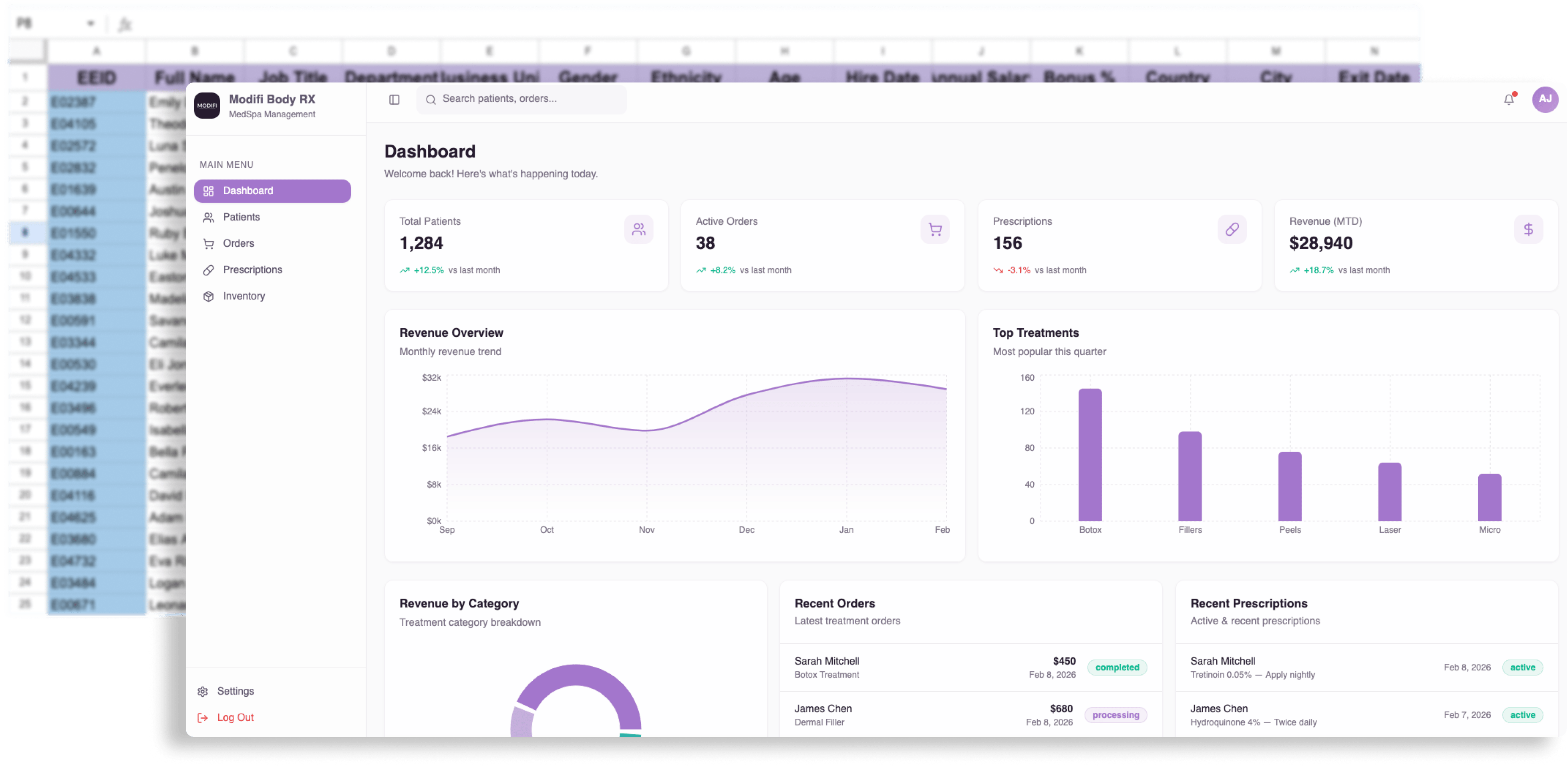This screenshot has height=766, width=1568.
Task: Click the fx formula function icon
Action: click(126, 24)
